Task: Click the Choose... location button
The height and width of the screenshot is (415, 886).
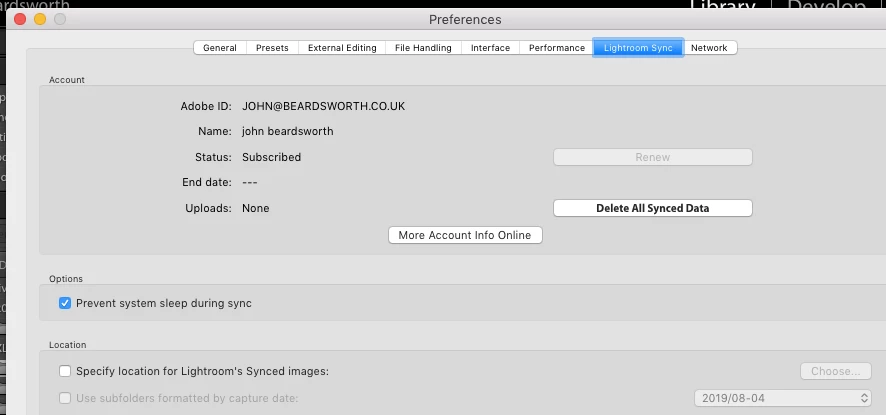Action: coord(836,371)
